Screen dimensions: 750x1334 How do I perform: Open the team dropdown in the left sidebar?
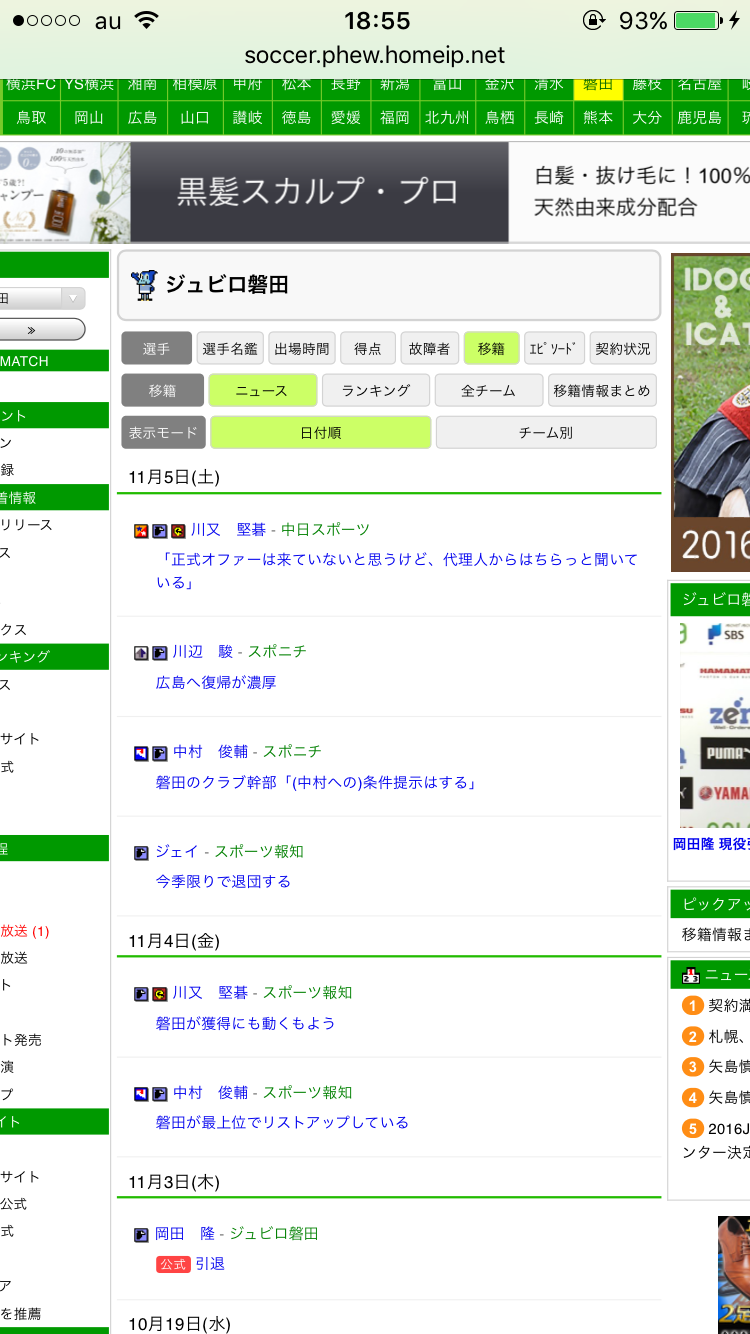pyautogui.click(x=42, y=298)
